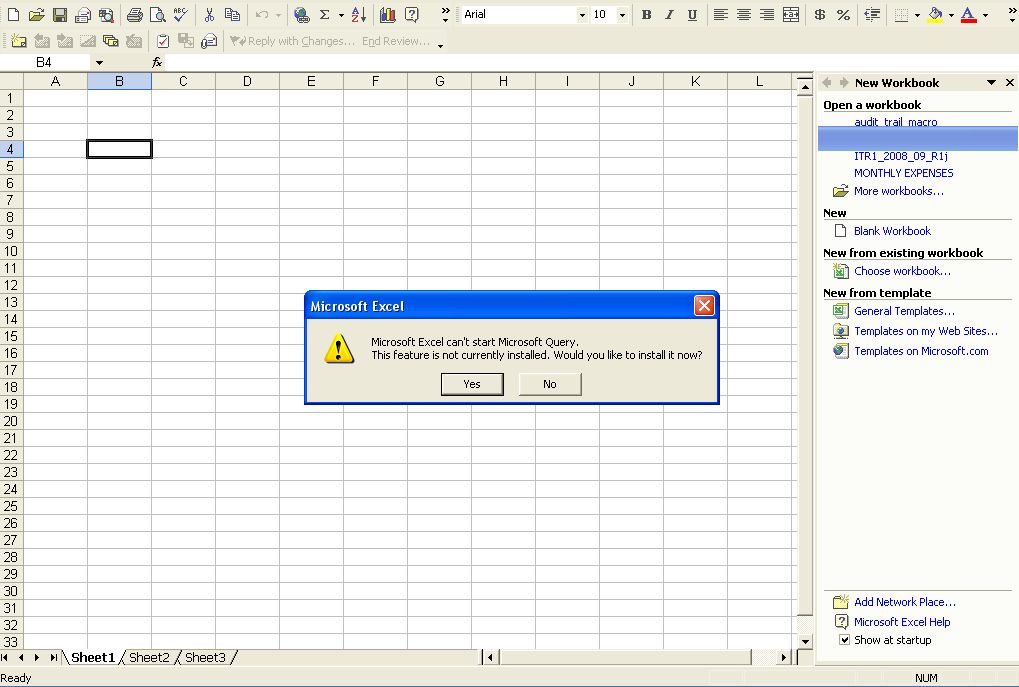1019x687 pixels.
Task: Open Print Preview from the toolbar
Action: tap(157, 14)
